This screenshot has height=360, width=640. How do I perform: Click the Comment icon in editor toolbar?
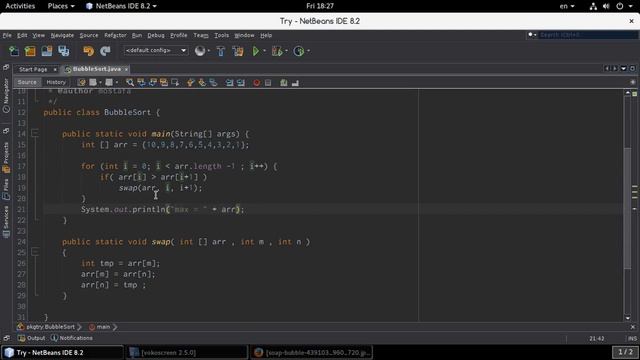coord(284,83)
